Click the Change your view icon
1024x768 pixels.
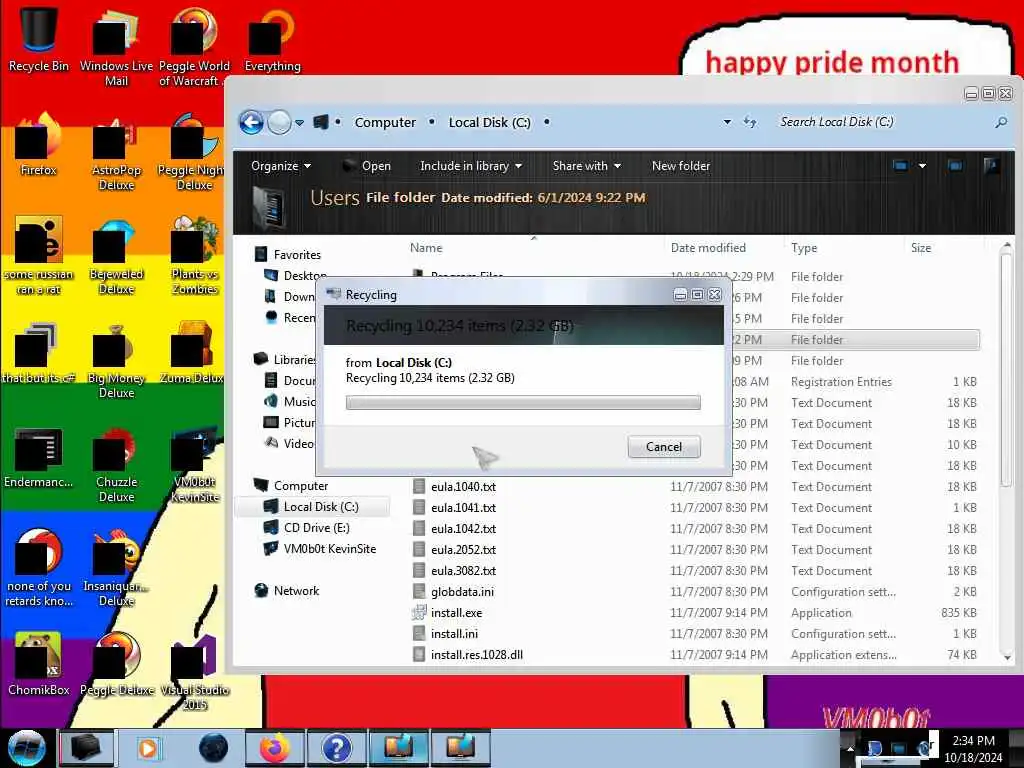901,166
